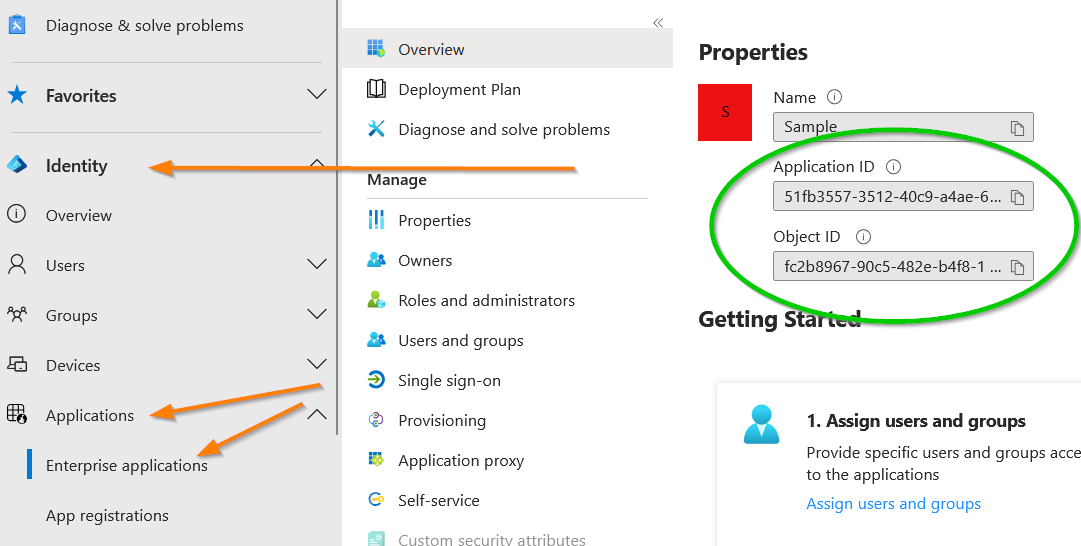
Task: Click Groups label in sidebar
Action: pyautogui.click(x=72, y=315)
